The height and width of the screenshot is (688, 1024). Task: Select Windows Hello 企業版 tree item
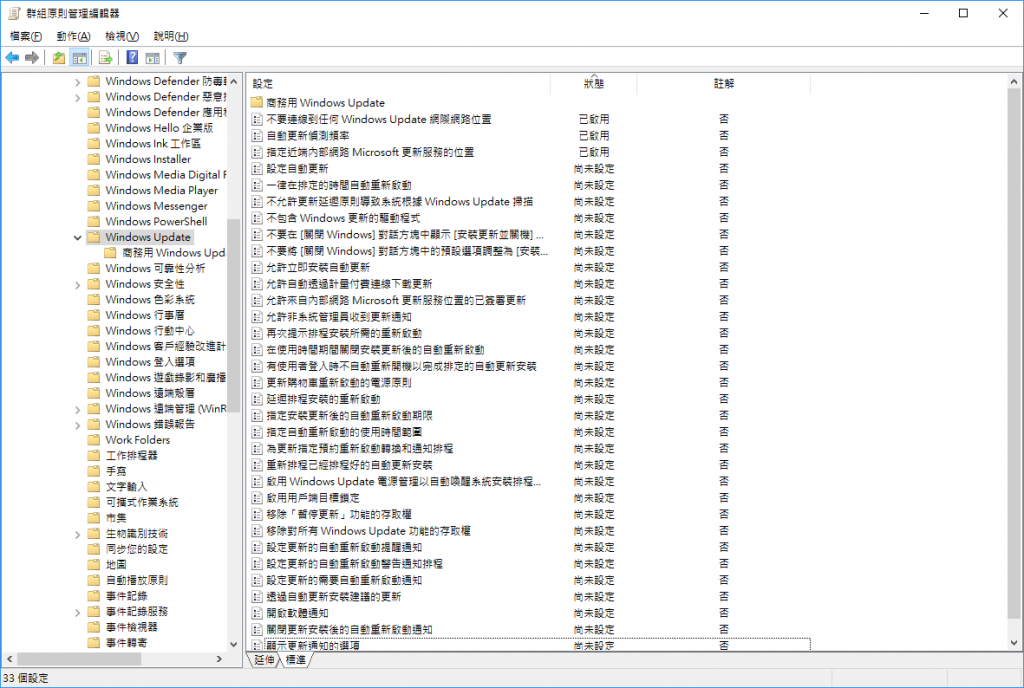159,128
